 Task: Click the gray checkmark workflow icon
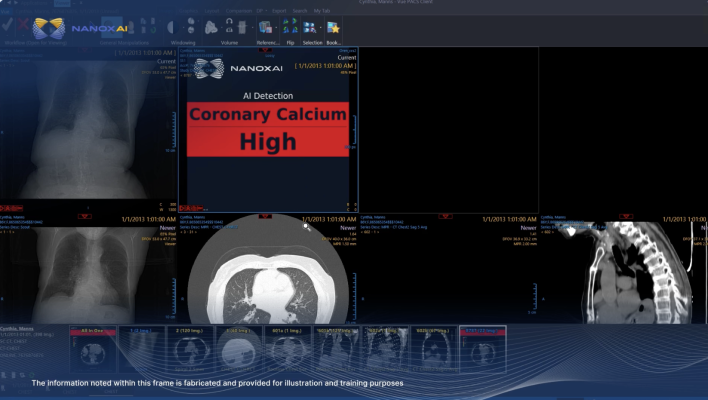[7, 25]
